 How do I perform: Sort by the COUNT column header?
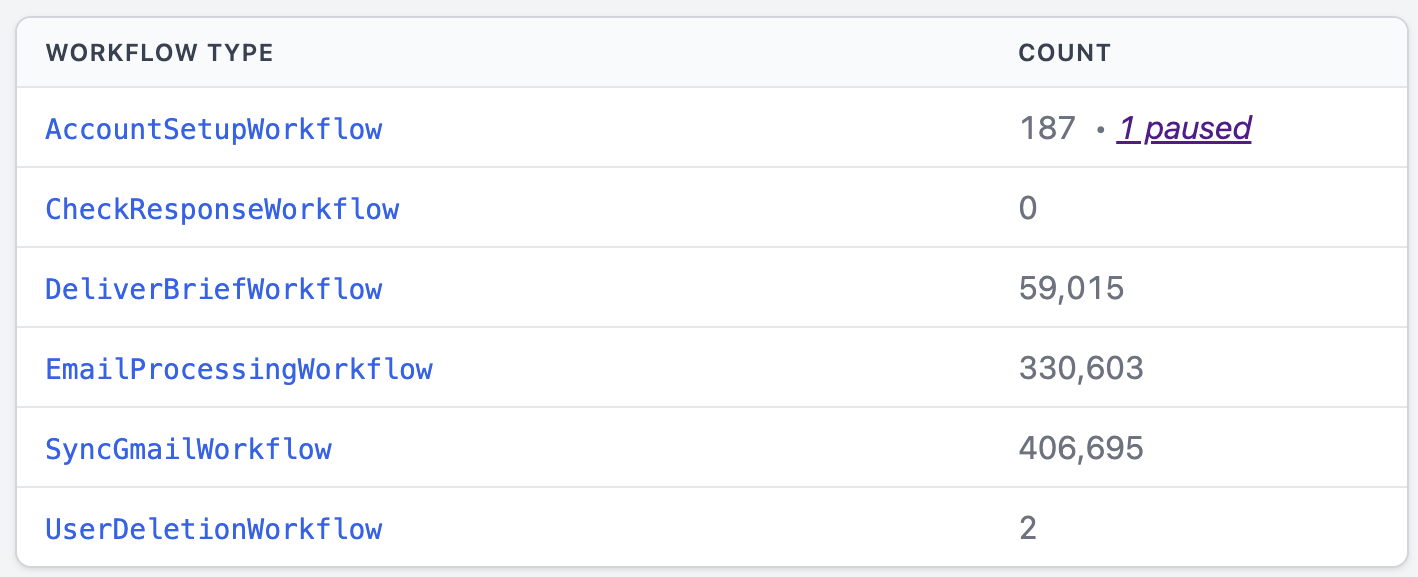(1064, 52)
